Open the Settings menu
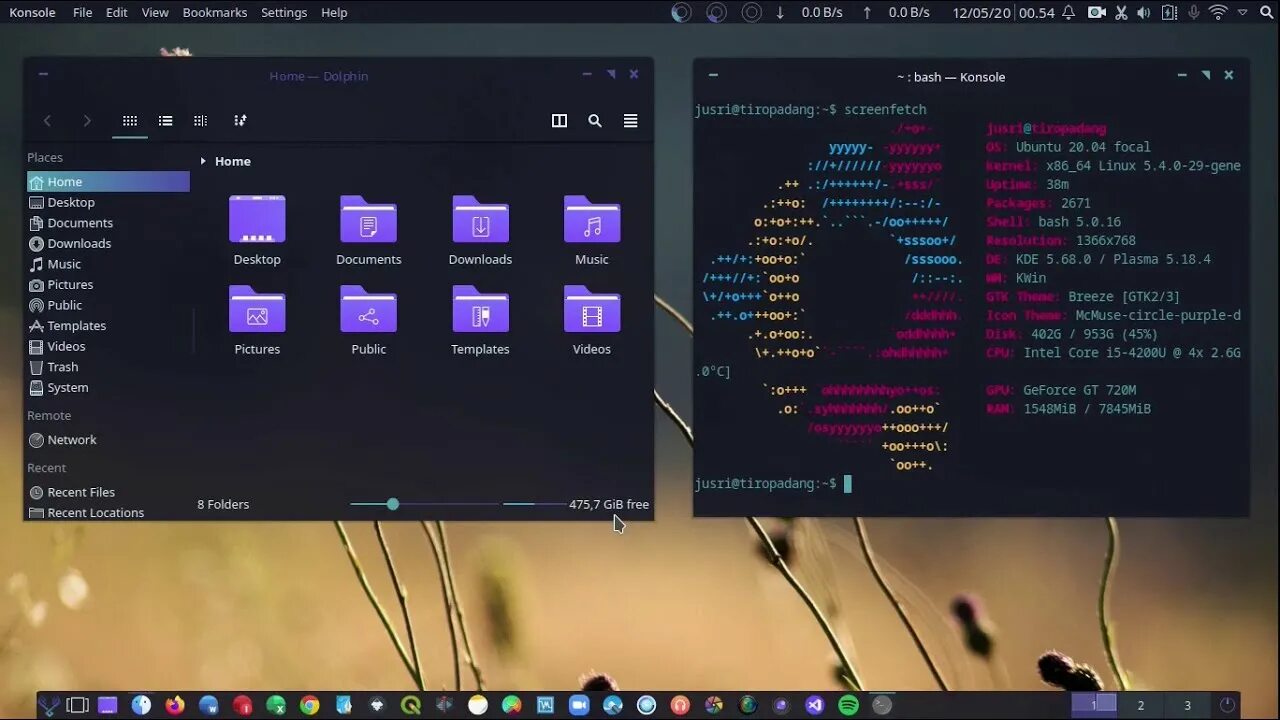The width and height of the screenshot is (1280, 720). (x=284, y=12)
